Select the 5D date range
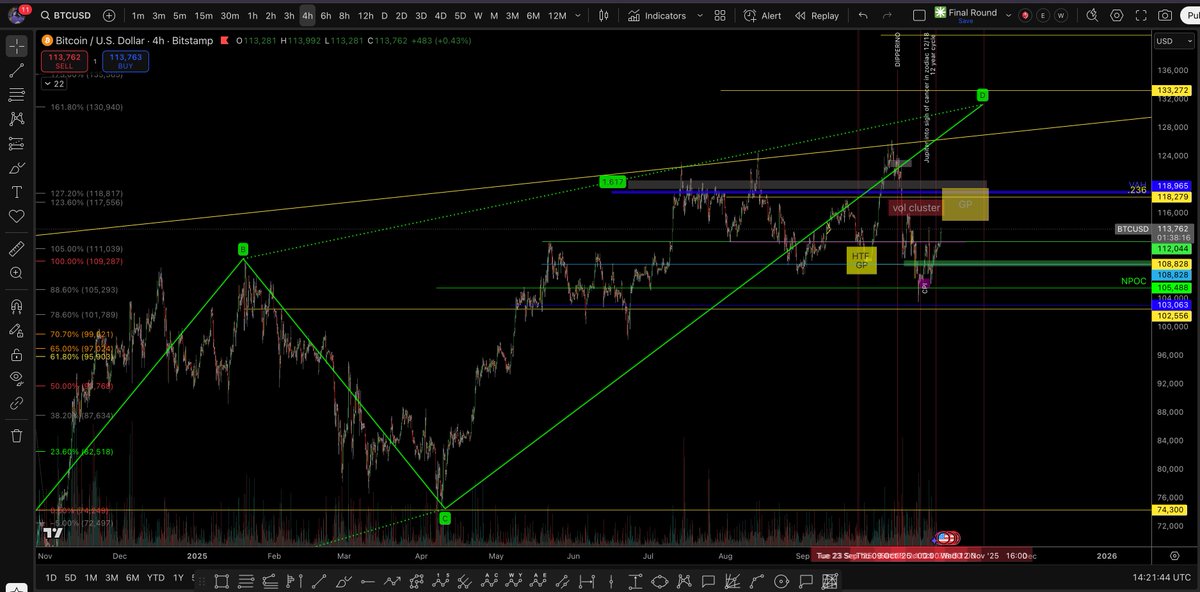 click(71, 578)
